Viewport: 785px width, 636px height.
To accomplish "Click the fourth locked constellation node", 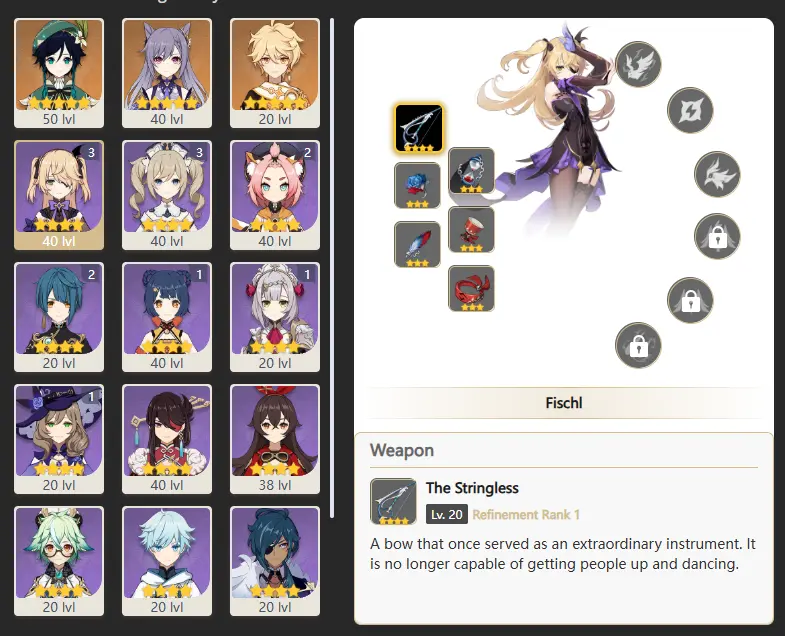I will click(717, 236).
